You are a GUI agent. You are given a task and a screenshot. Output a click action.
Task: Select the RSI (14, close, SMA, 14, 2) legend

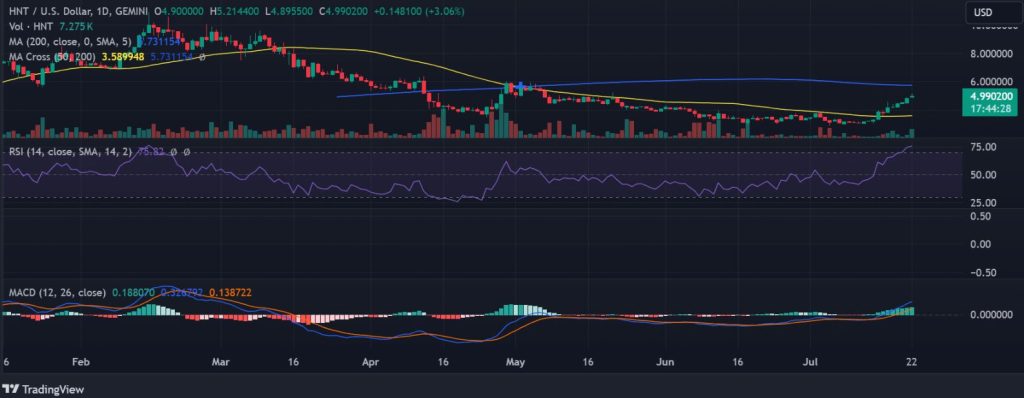70,152
